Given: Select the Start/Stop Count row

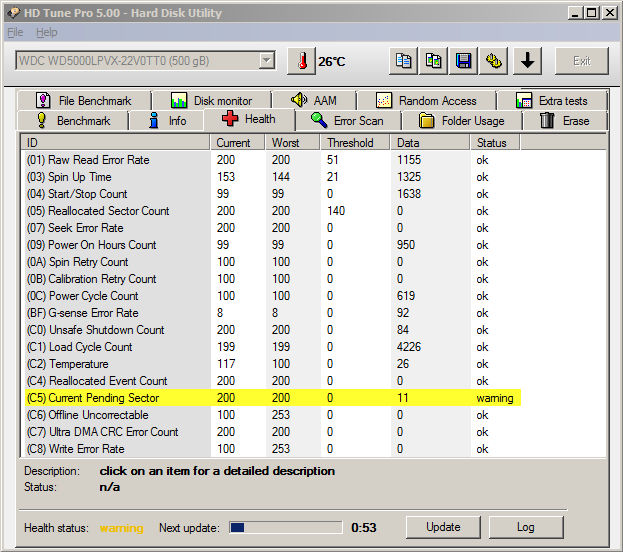Looking at the screenshot, I should (273, 194).
